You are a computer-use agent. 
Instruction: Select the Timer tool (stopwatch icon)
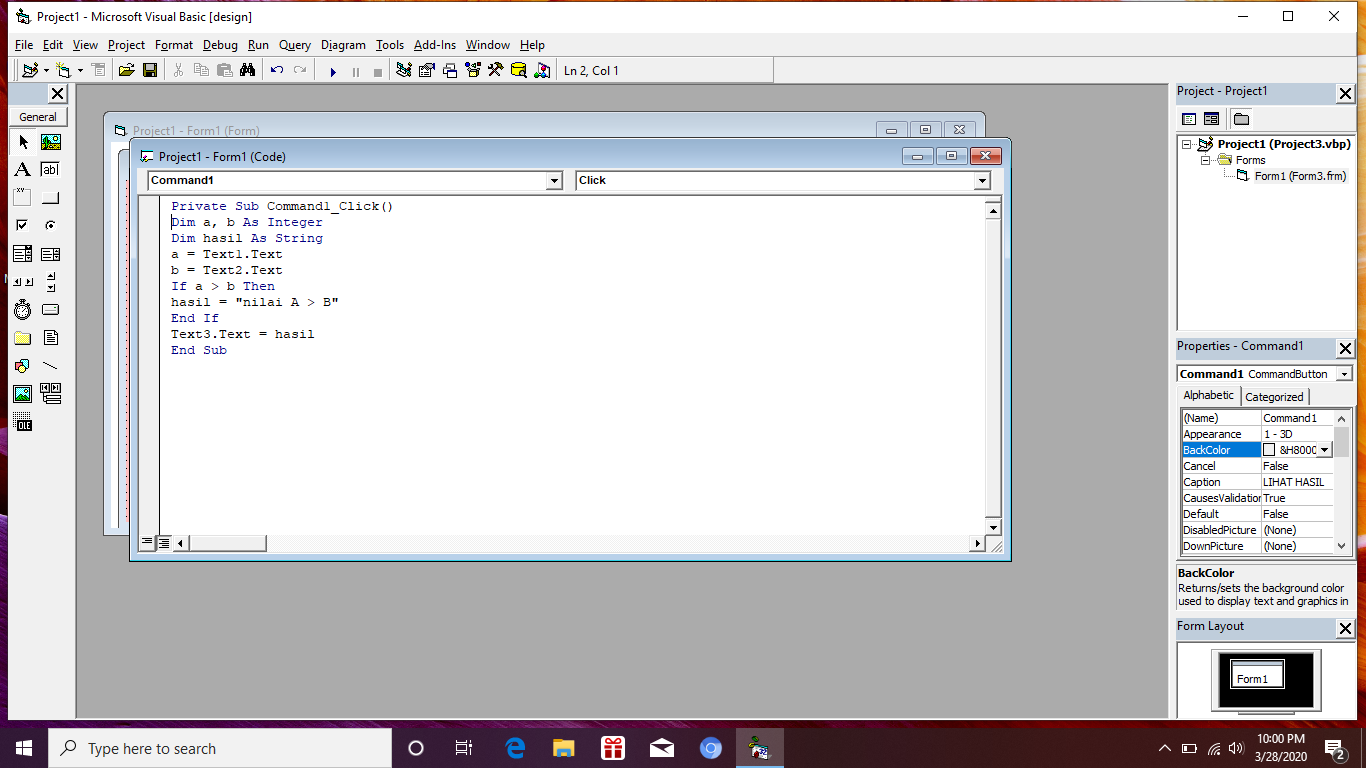23,310
